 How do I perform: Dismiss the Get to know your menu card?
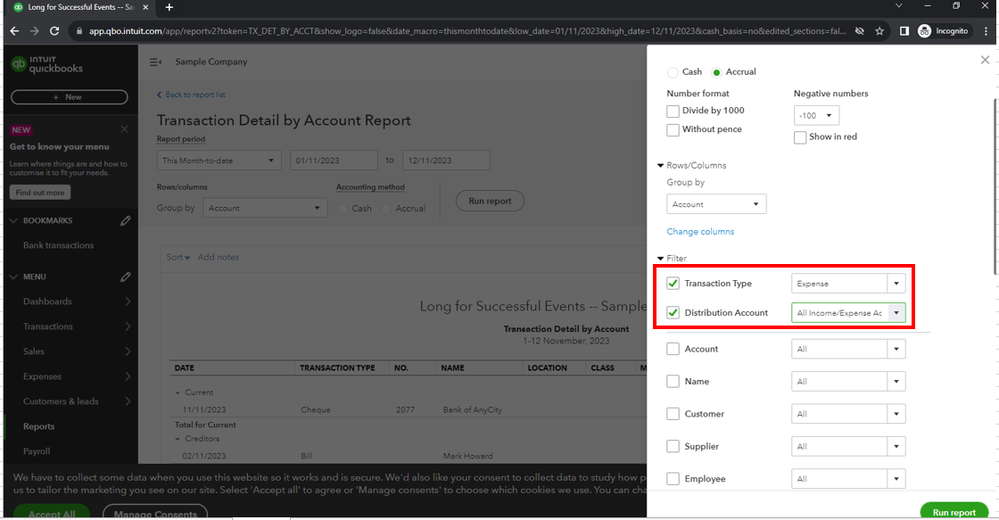tap(124, 129)
